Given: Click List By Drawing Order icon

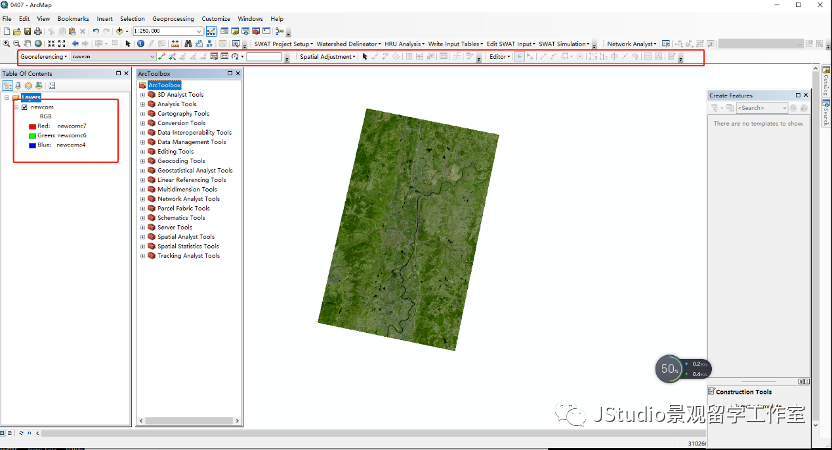Looking at the screenshot, I should click(x=7, y=85).
